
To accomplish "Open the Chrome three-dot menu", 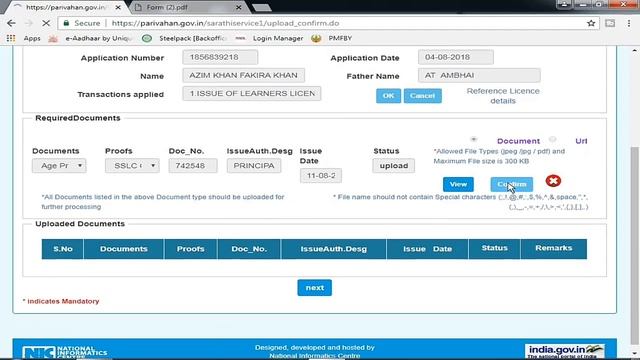I will click(629, 23).
